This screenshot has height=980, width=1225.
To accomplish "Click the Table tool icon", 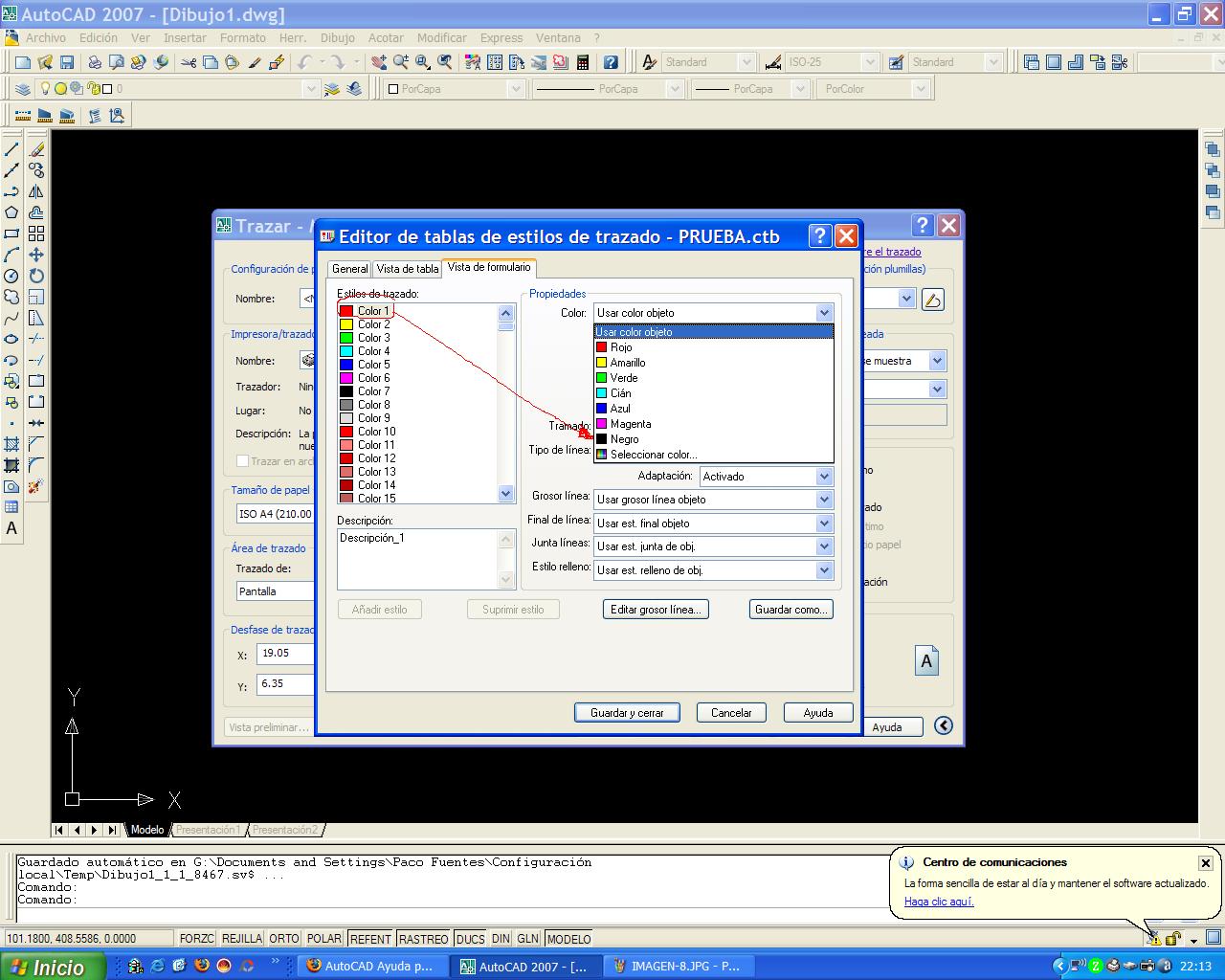I will pos(11,507).
